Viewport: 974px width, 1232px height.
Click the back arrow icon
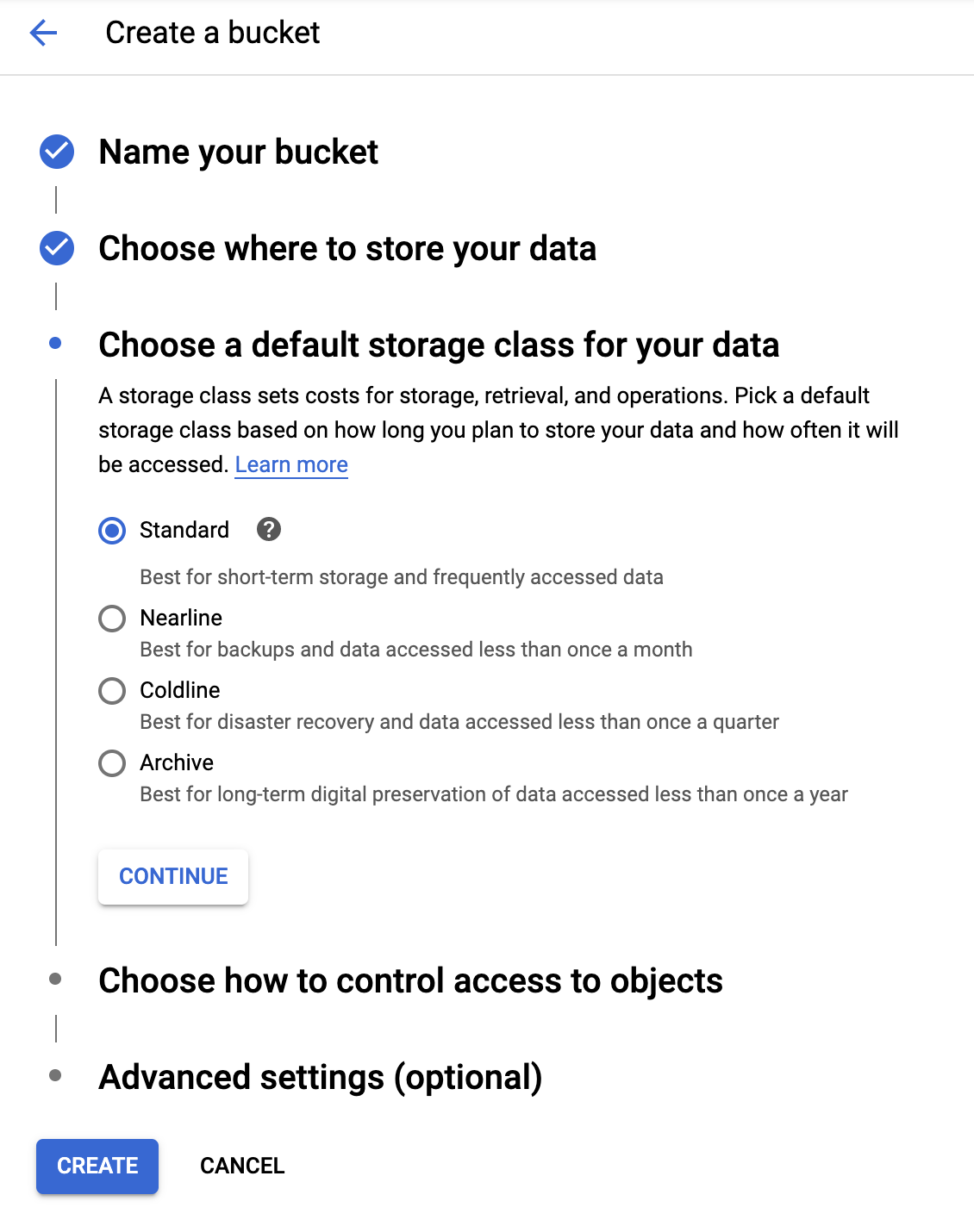tap(43, 33)
